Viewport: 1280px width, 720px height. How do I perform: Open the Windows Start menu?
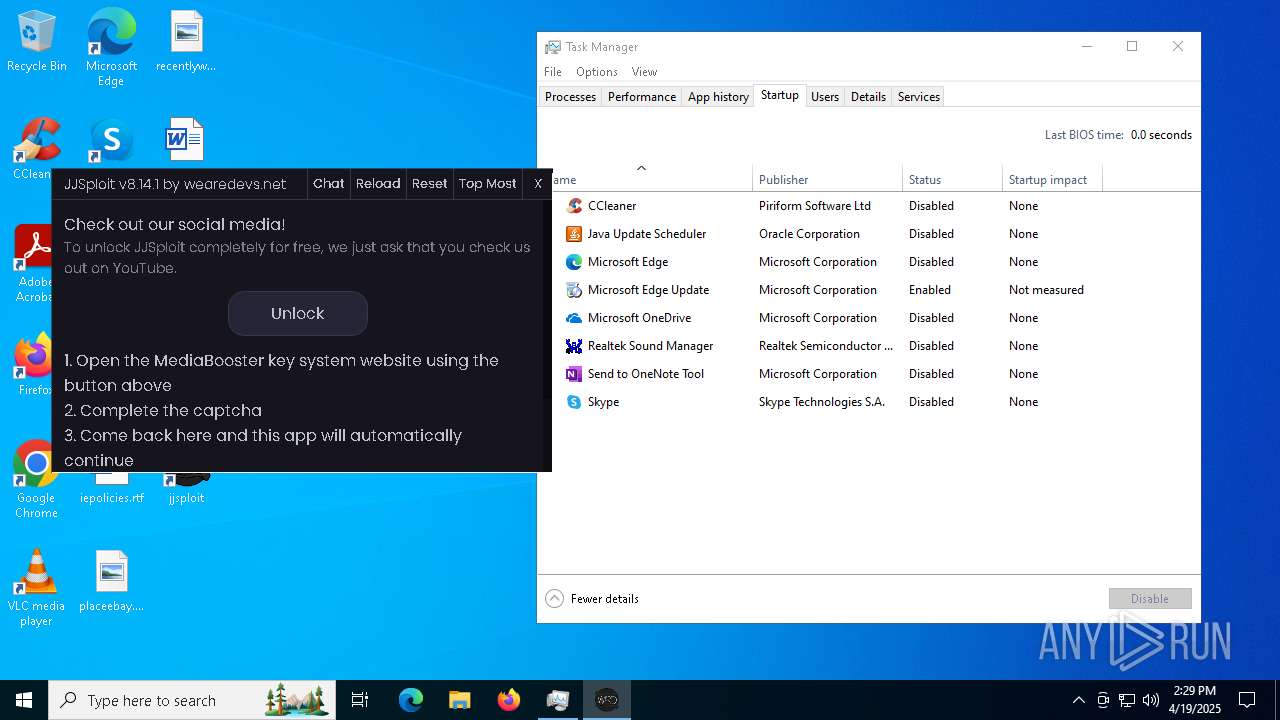pos(24,700)
